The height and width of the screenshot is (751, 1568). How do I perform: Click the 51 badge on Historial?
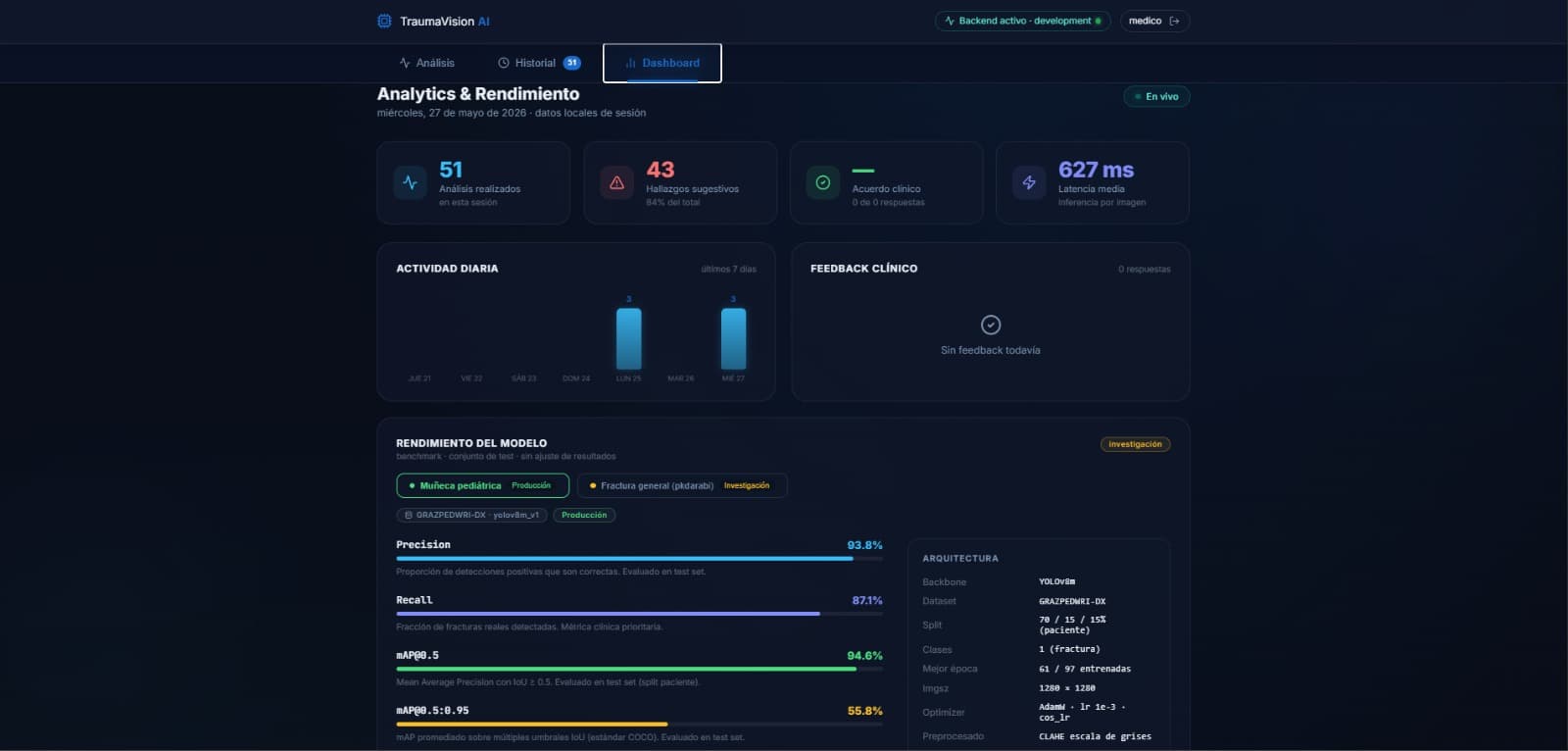click(572, 63)
